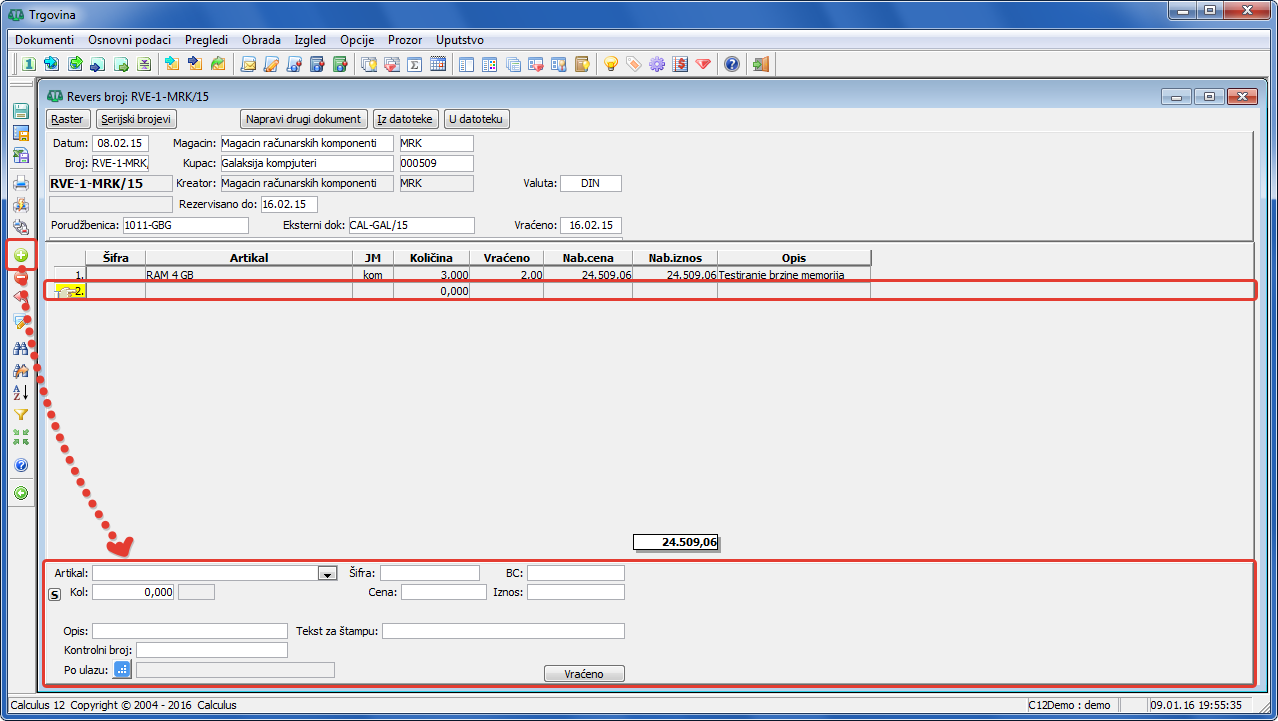The image size is (1278, 721).
Task: Click the Serijski brojevi button
Action: click(135, 119)
